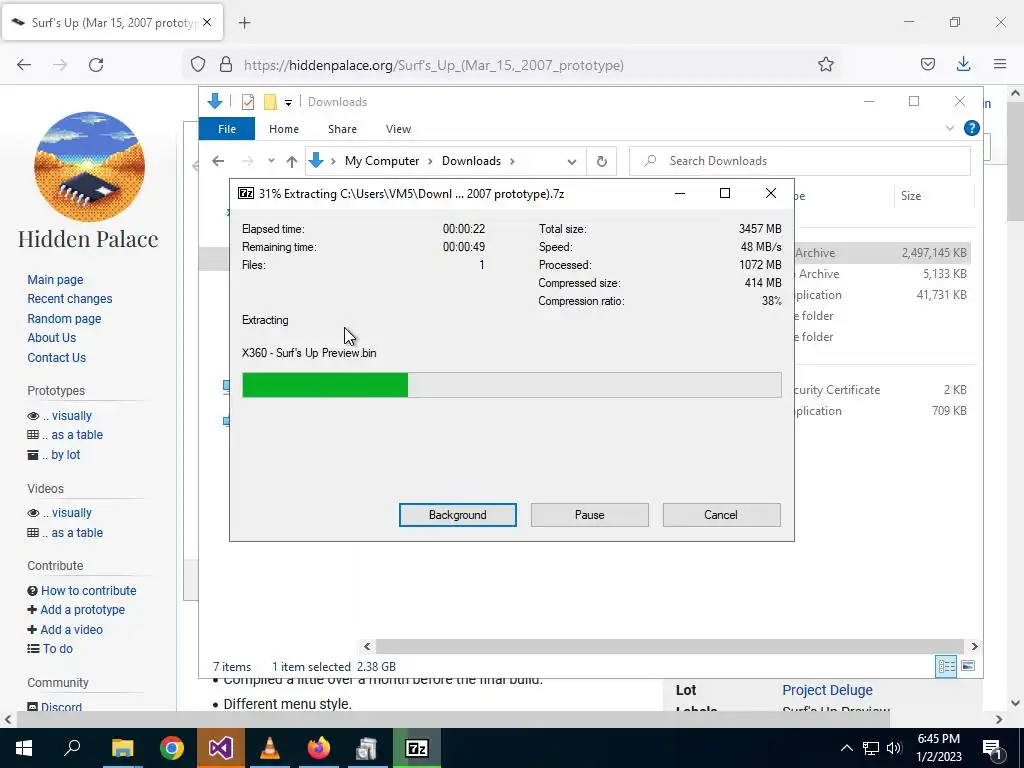Switch Explorer to large icons view
The height and width of the screenshot is (768, 1024).
click(968, 666)
